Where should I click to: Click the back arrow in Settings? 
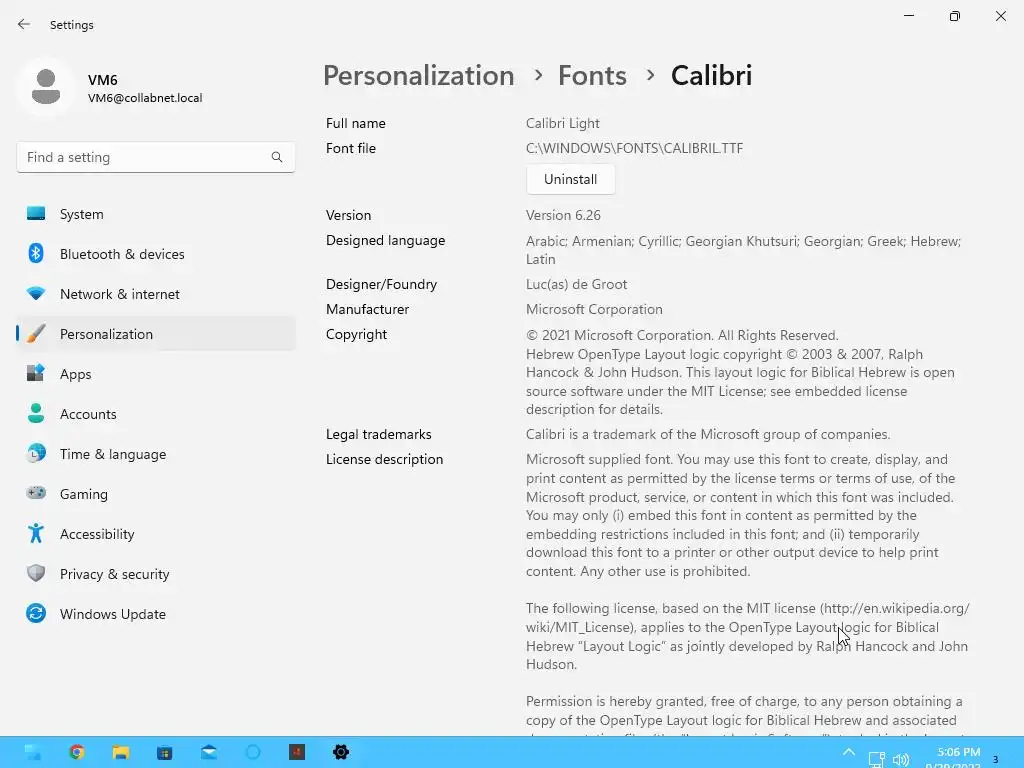click(x=24, y=24)
